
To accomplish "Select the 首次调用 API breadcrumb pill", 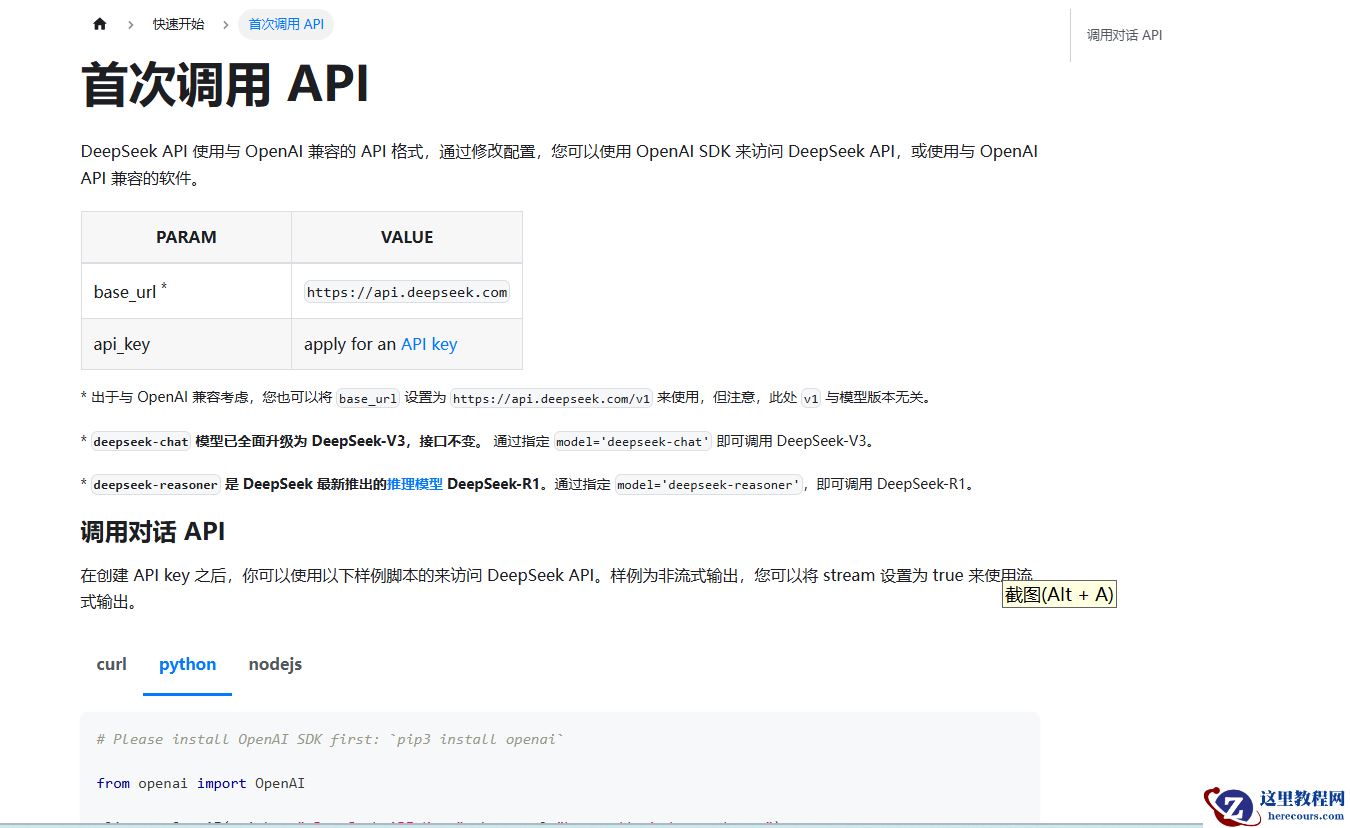I will [x=286, y=24].
